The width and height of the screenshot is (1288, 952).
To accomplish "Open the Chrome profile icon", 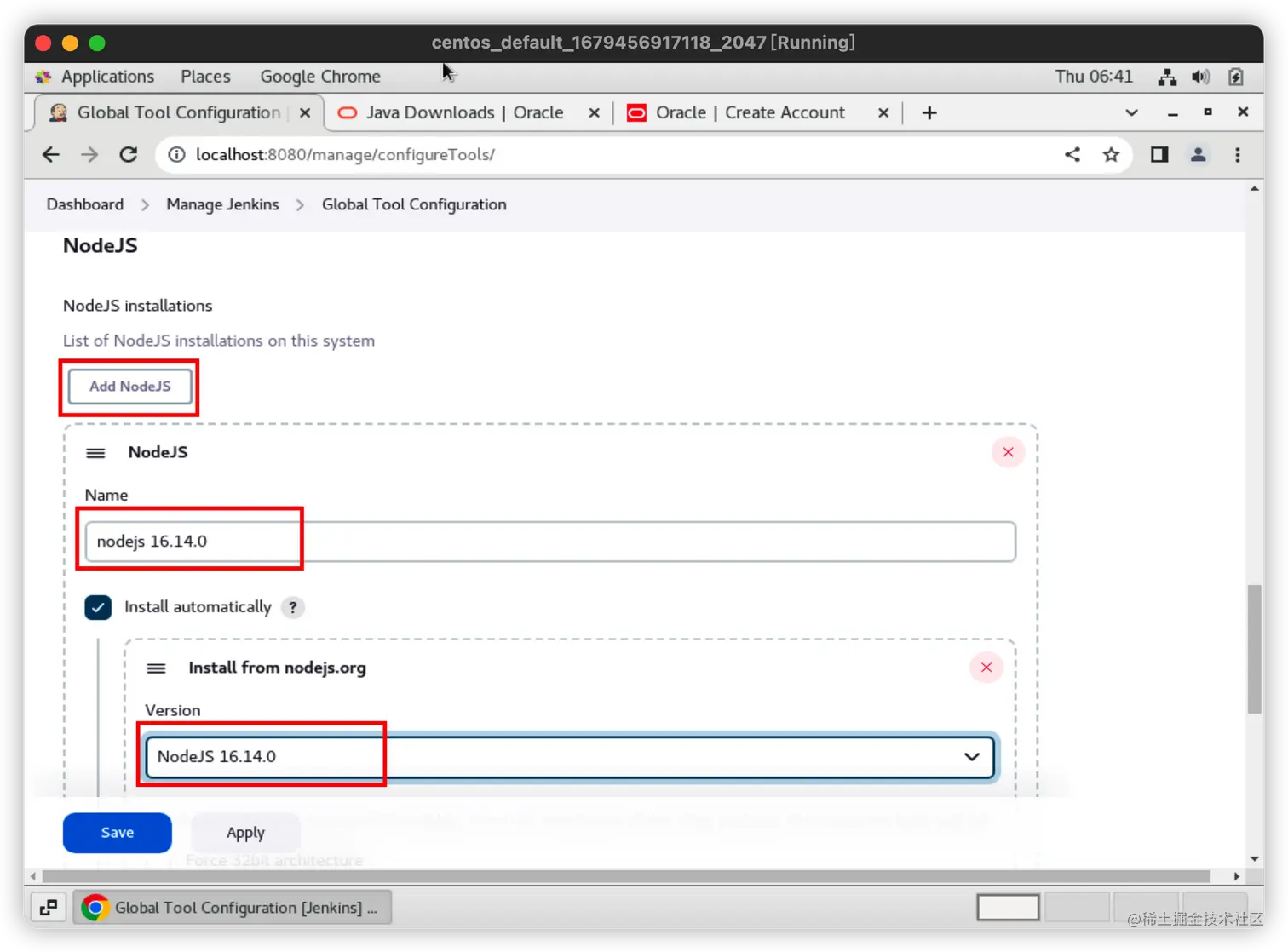I will coord(1198,154).
